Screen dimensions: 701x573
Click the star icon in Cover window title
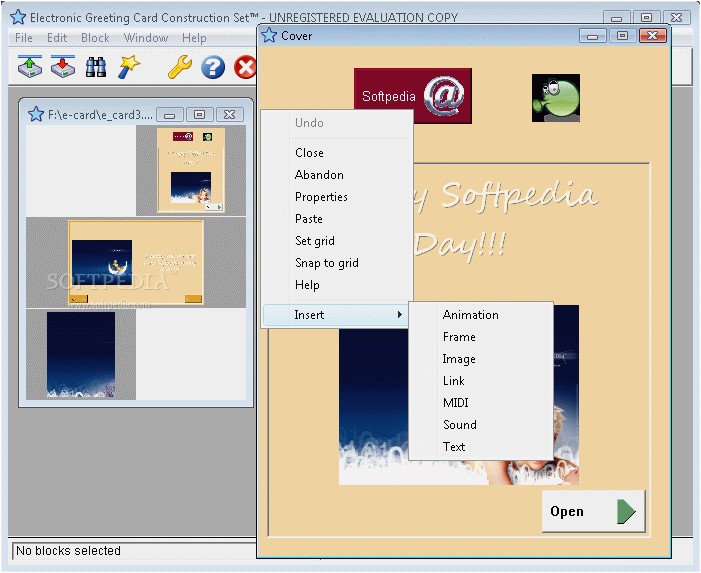click(x=269, y=35)
